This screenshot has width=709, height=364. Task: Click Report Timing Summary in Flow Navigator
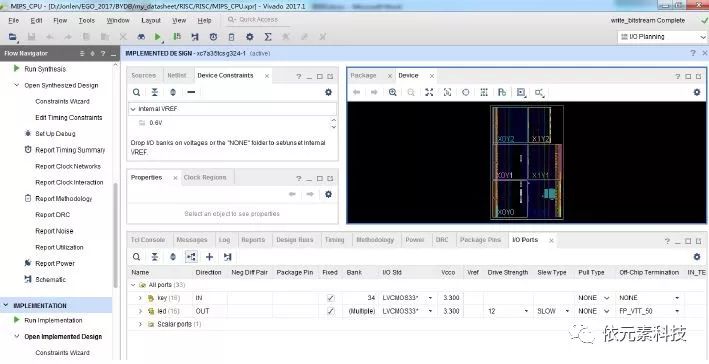(70, 150)
